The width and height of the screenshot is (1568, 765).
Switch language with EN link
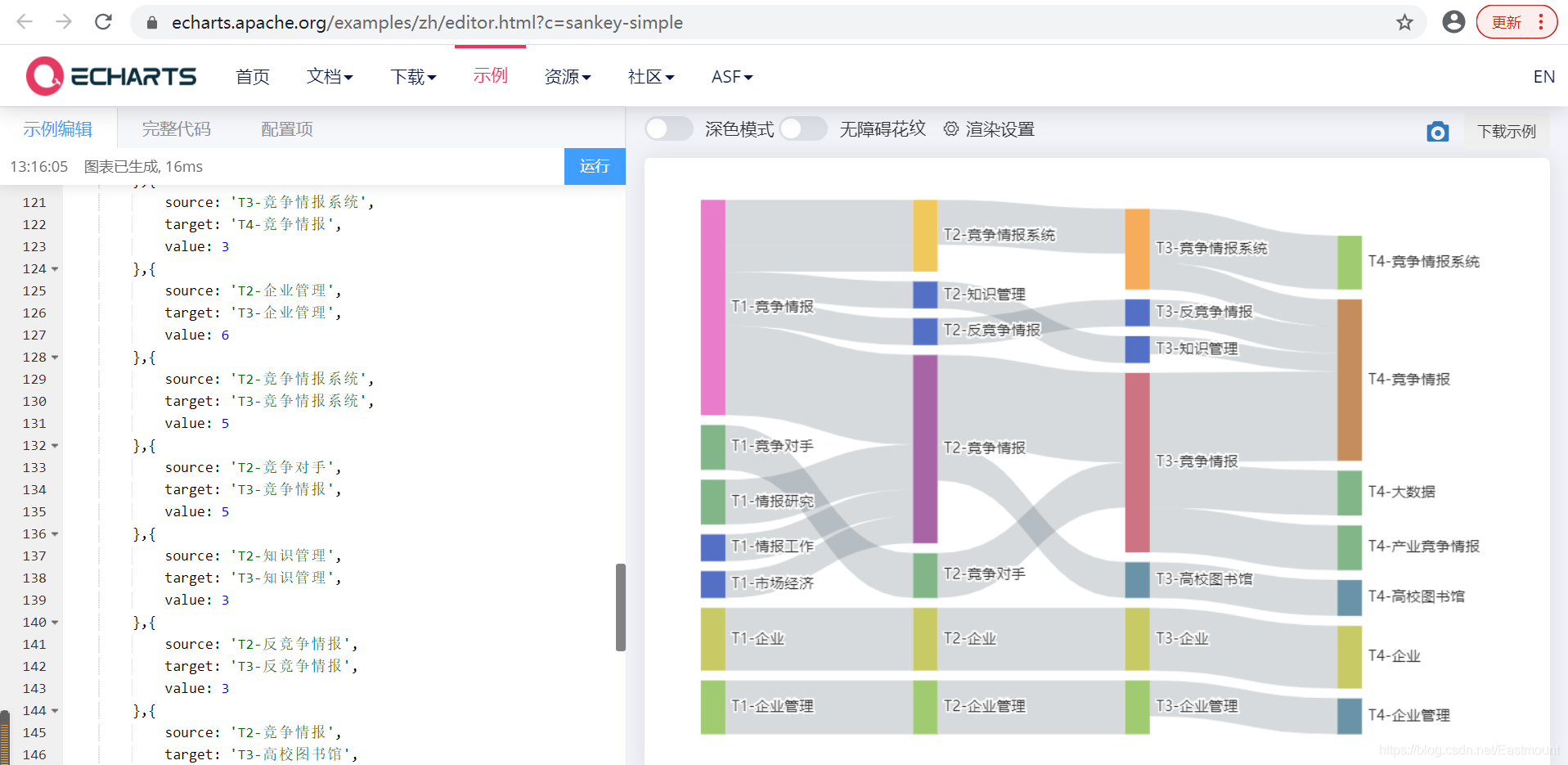tap(1543, 76)
